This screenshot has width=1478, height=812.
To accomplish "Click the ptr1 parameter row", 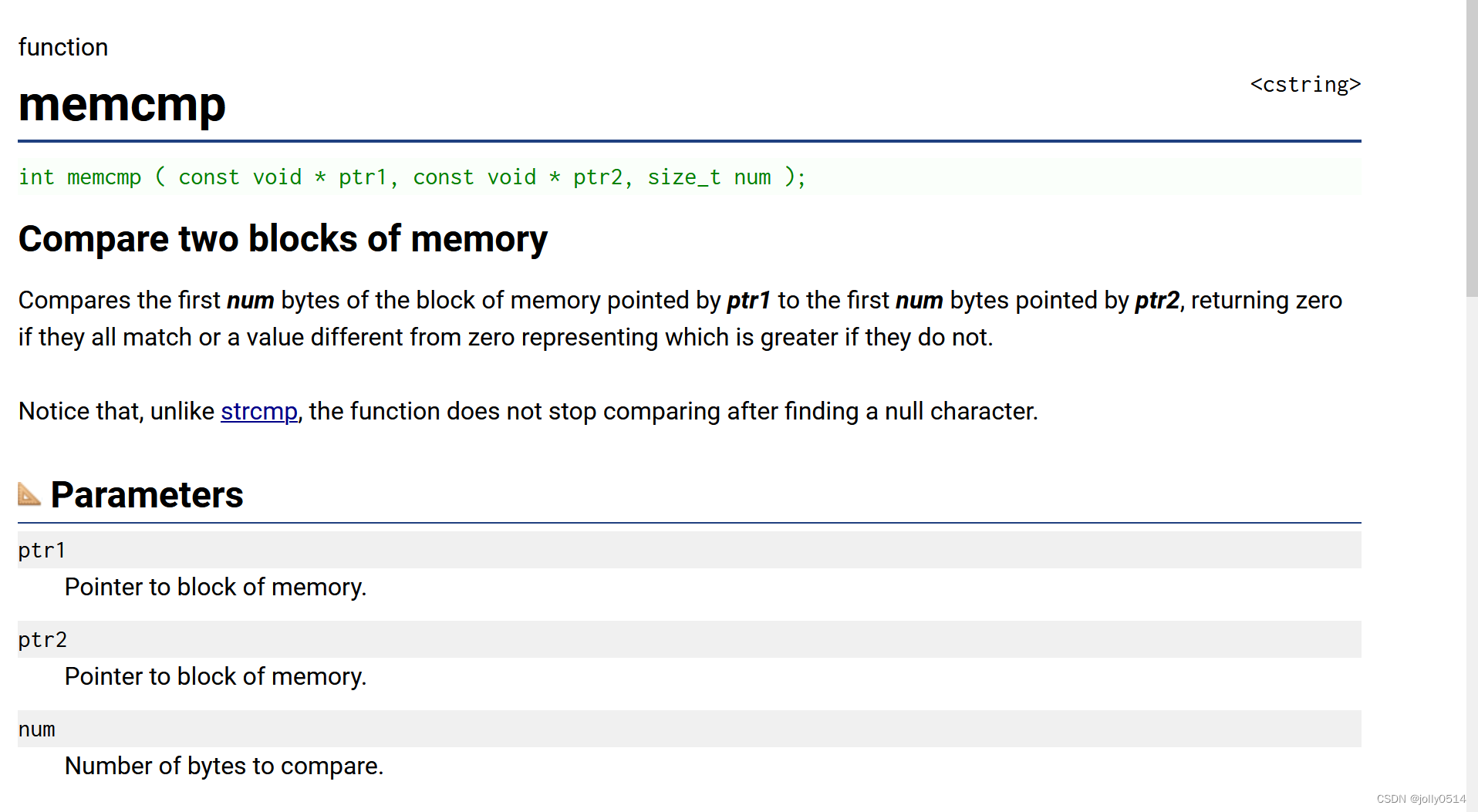I will 42,550.
